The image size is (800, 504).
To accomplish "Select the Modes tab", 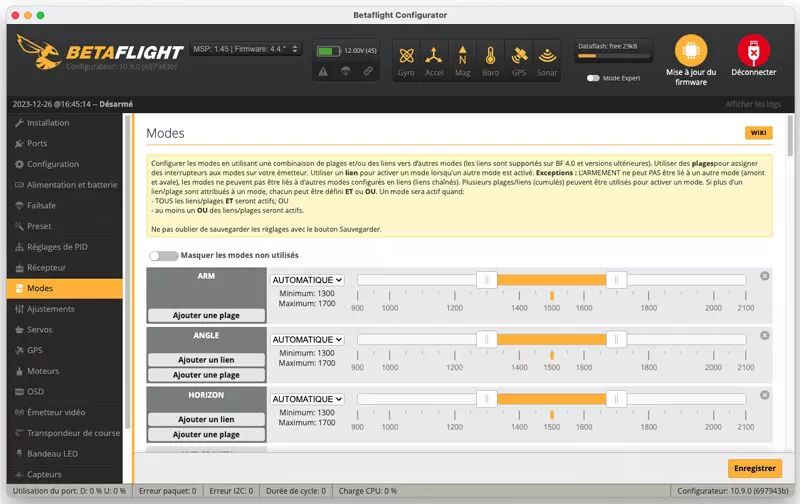I will pyautogui.click(x=64, y=288).
